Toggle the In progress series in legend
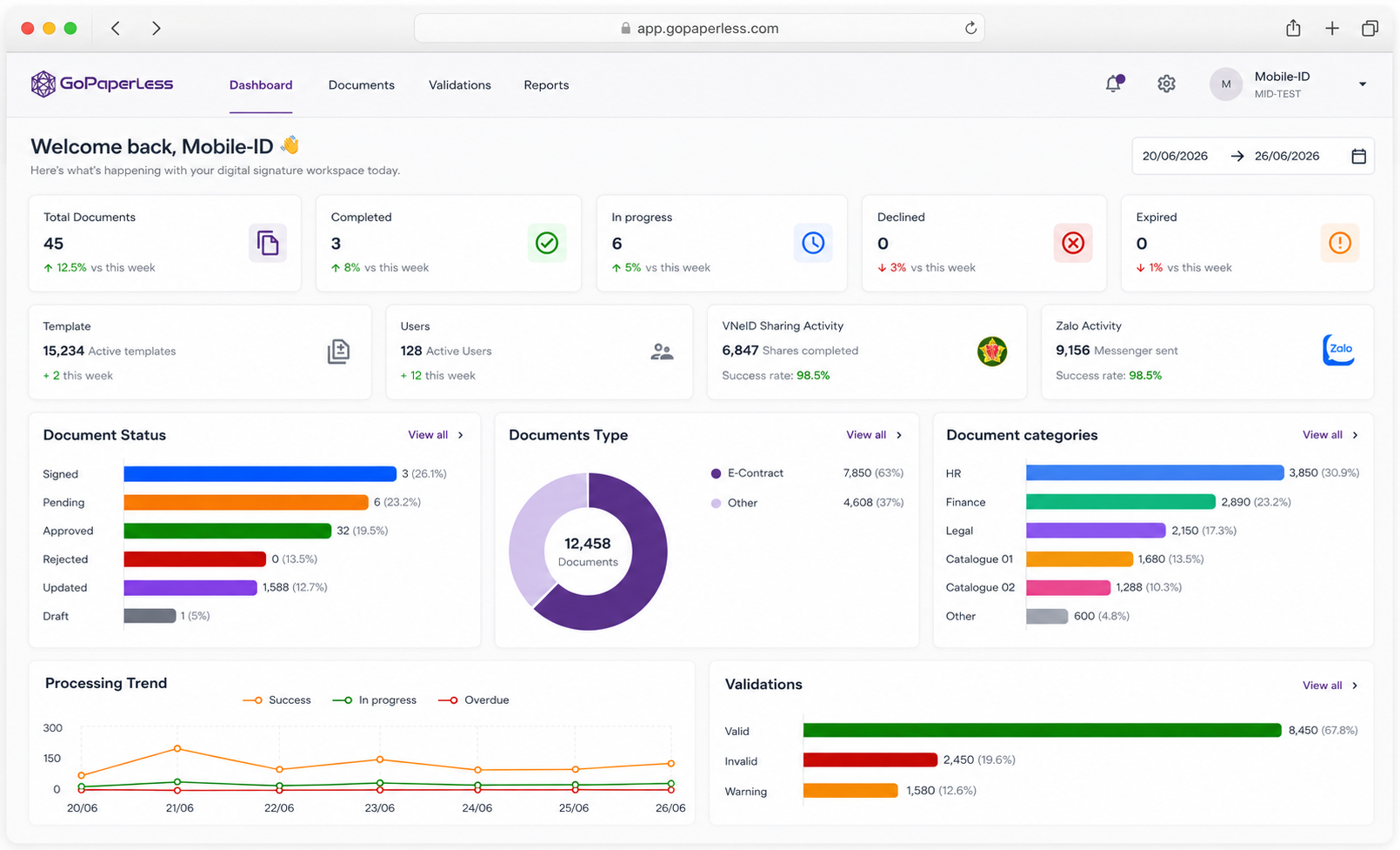1400x850 pixels. (x=375, y=700)
